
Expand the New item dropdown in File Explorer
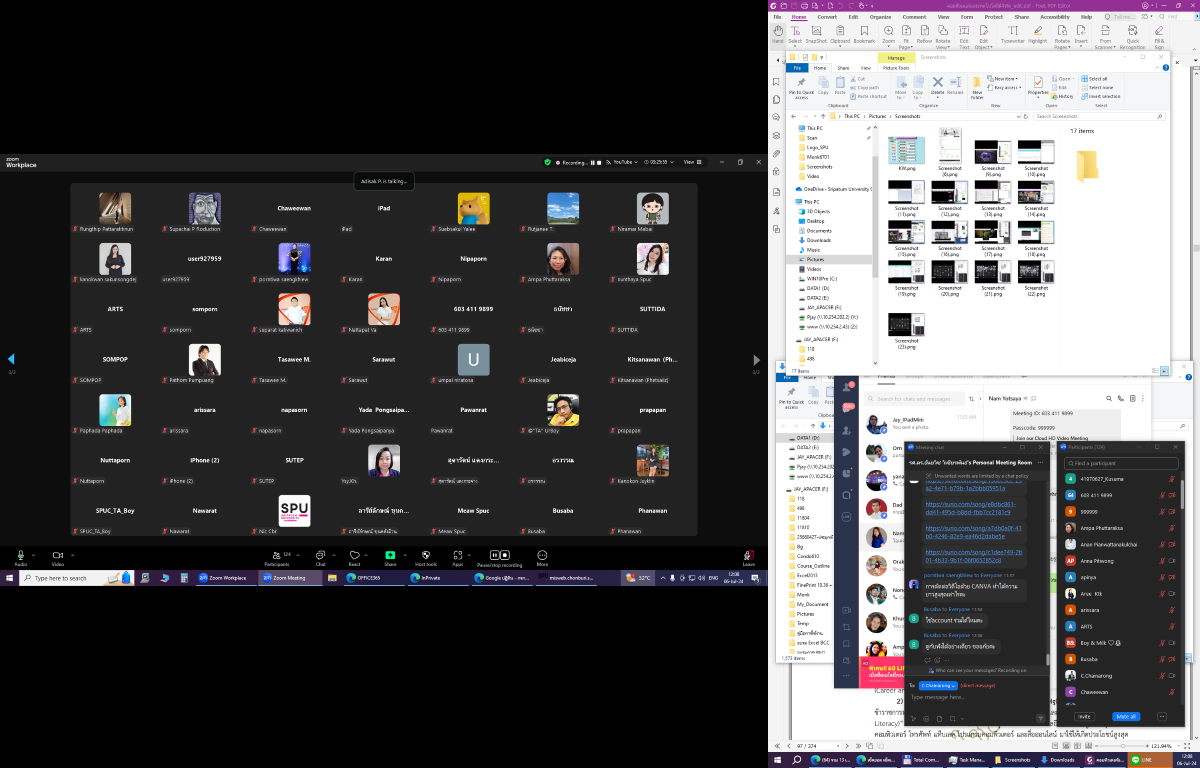[1003, 78]
